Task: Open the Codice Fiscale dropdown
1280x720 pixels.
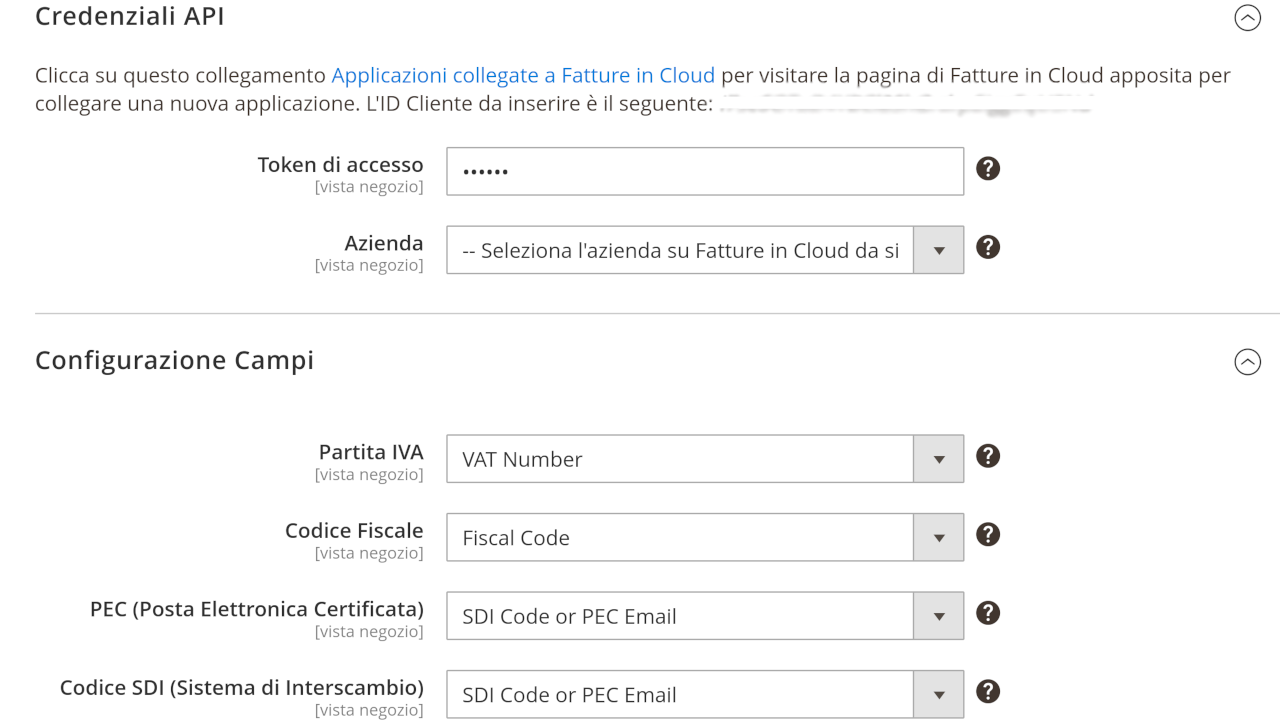Action: pos(705,538)
